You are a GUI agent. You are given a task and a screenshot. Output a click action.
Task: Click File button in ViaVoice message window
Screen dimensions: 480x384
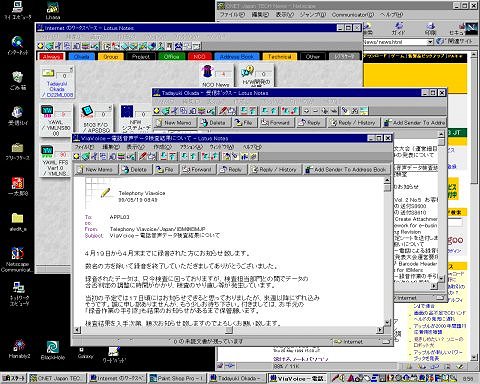click(166, 169)
